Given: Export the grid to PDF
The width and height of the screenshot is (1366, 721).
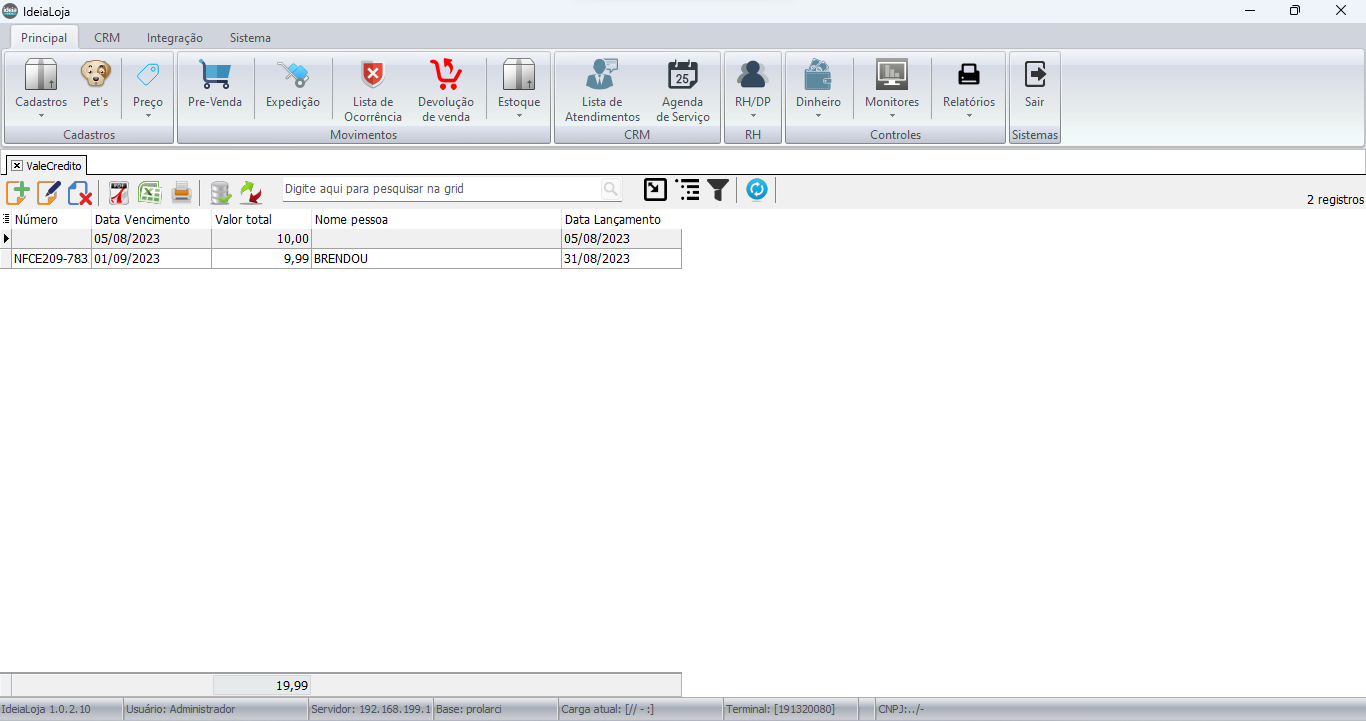Looking at the screenshot, I should point(119,191).
